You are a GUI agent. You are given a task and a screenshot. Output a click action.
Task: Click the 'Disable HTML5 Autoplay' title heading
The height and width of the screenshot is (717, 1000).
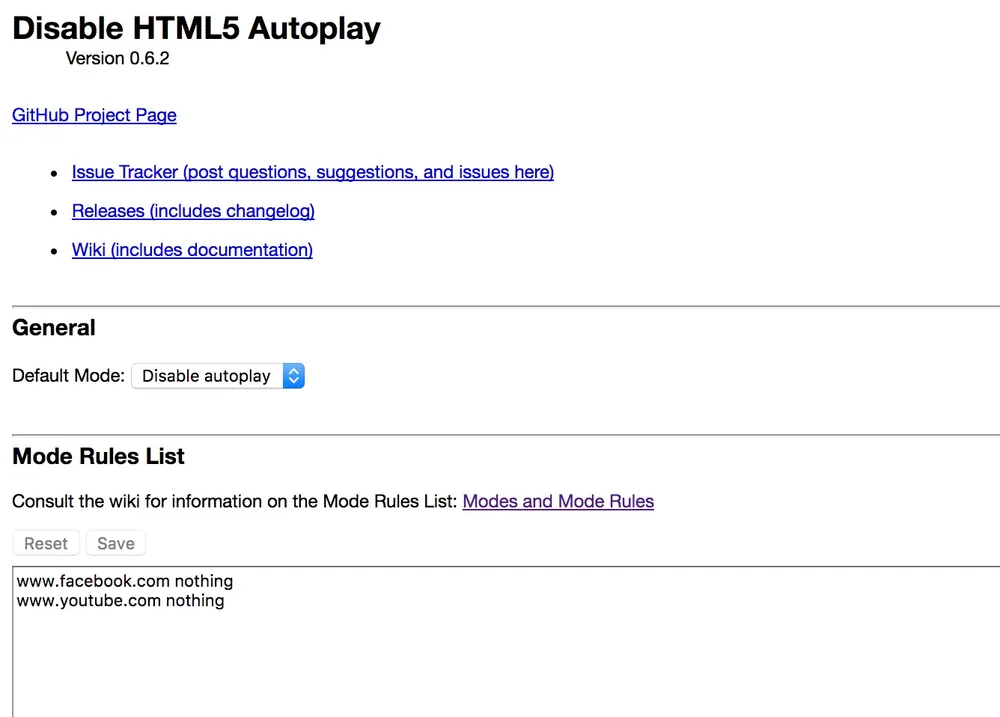pyautogui.click(x=196, y=28)
